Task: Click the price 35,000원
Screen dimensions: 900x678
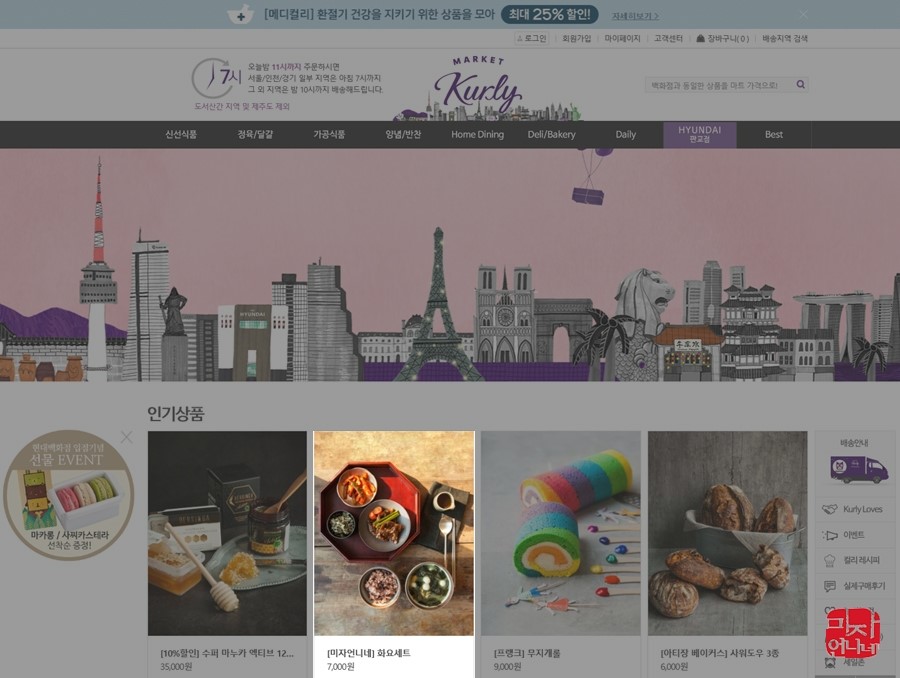Action: pos(176,667)
